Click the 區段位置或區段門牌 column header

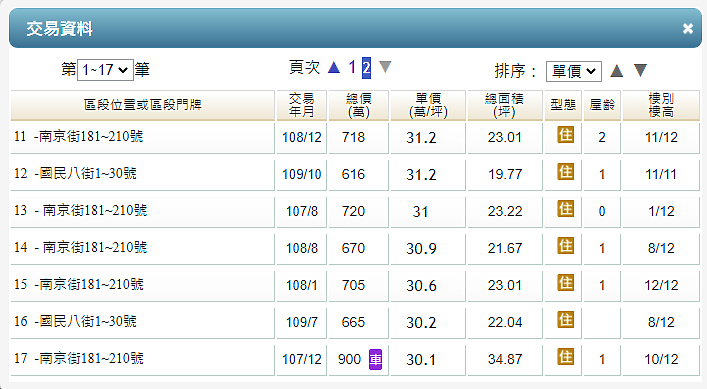coord(142,105)
